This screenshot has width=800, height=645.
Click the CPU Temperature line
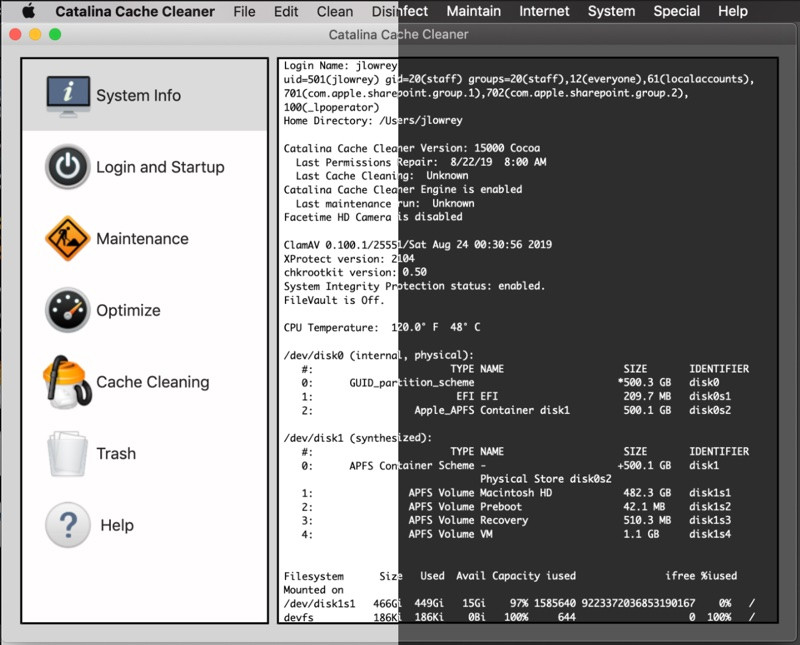(382, 327)
